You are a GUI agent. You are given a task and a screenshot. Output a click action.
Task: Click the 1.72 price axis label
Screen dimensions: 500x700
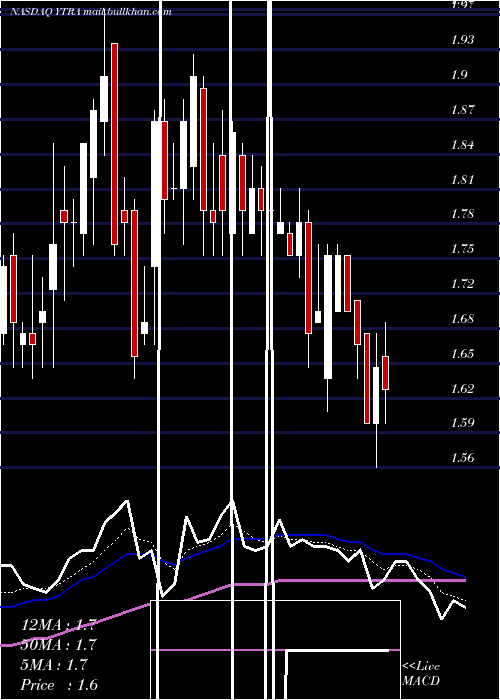point(462,283)
